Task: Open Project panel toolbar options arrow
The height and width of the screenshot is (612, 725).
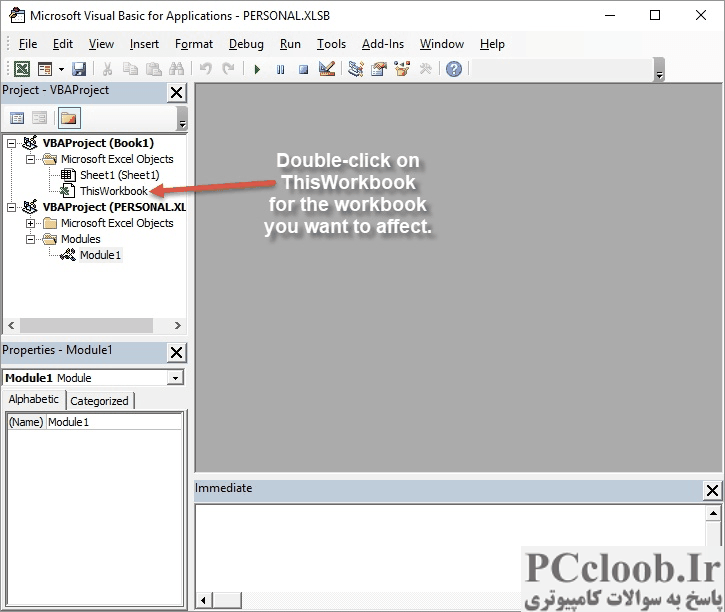Action: click(x=182, y=118)
